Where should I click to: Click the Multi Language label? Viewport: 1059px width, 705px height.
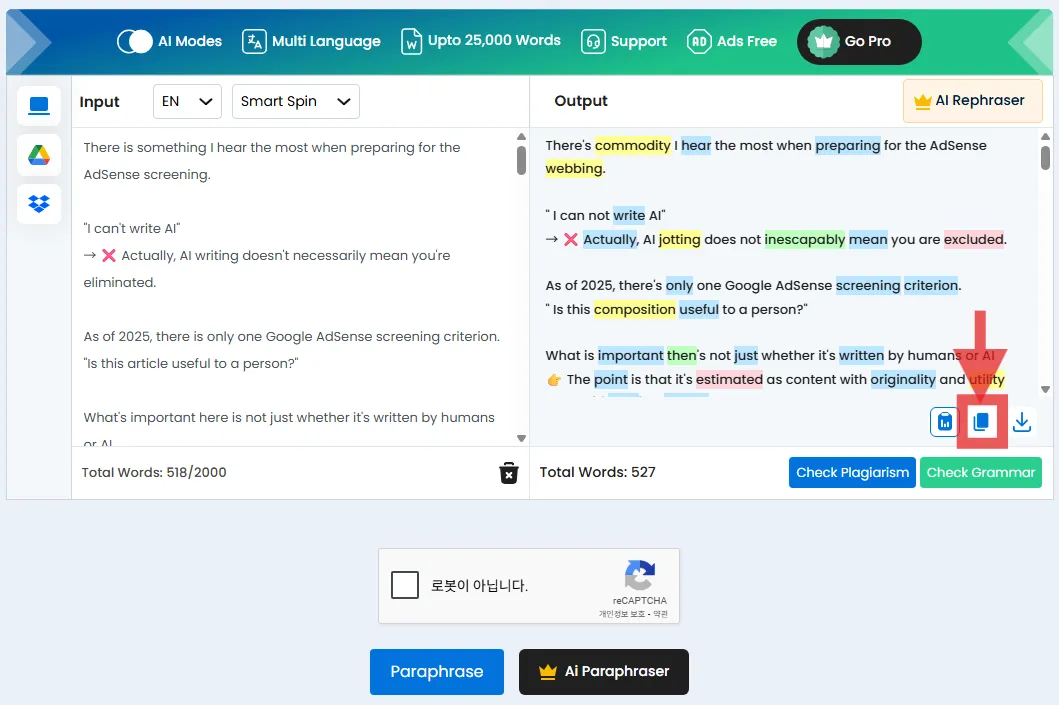pyautogui.click(x=326, y=41)
